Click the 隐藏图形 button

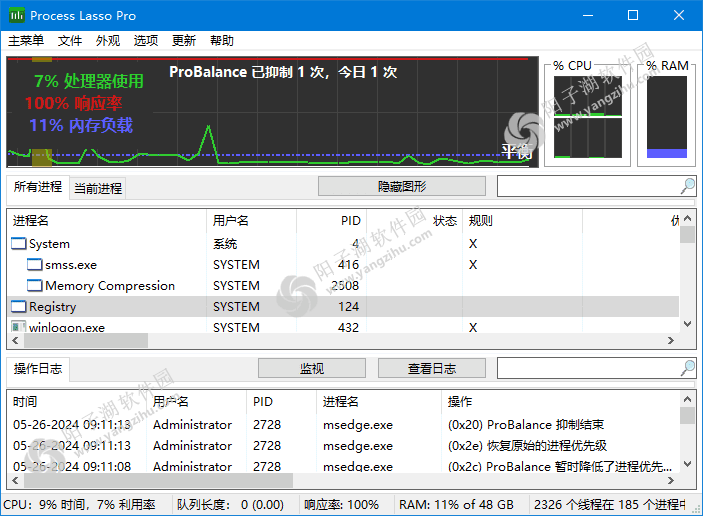(402, 186)
